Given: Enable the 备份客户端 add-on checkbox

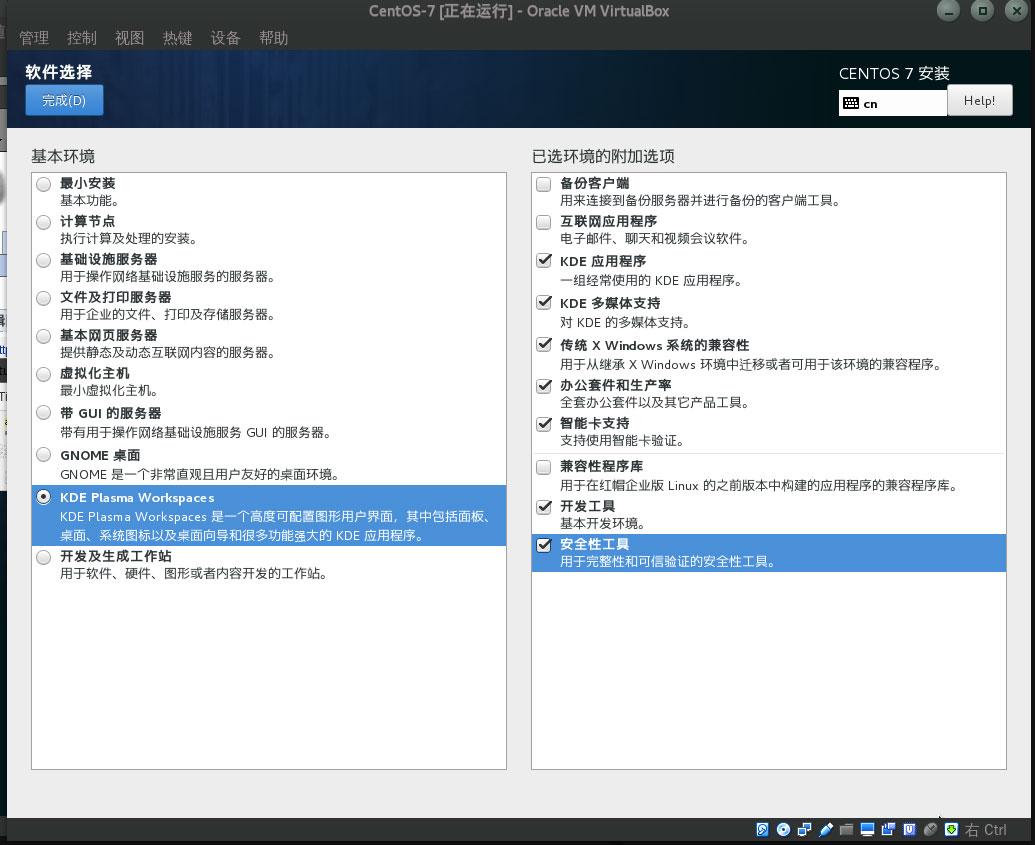Looking at the screenshot, I should (544, 184).
